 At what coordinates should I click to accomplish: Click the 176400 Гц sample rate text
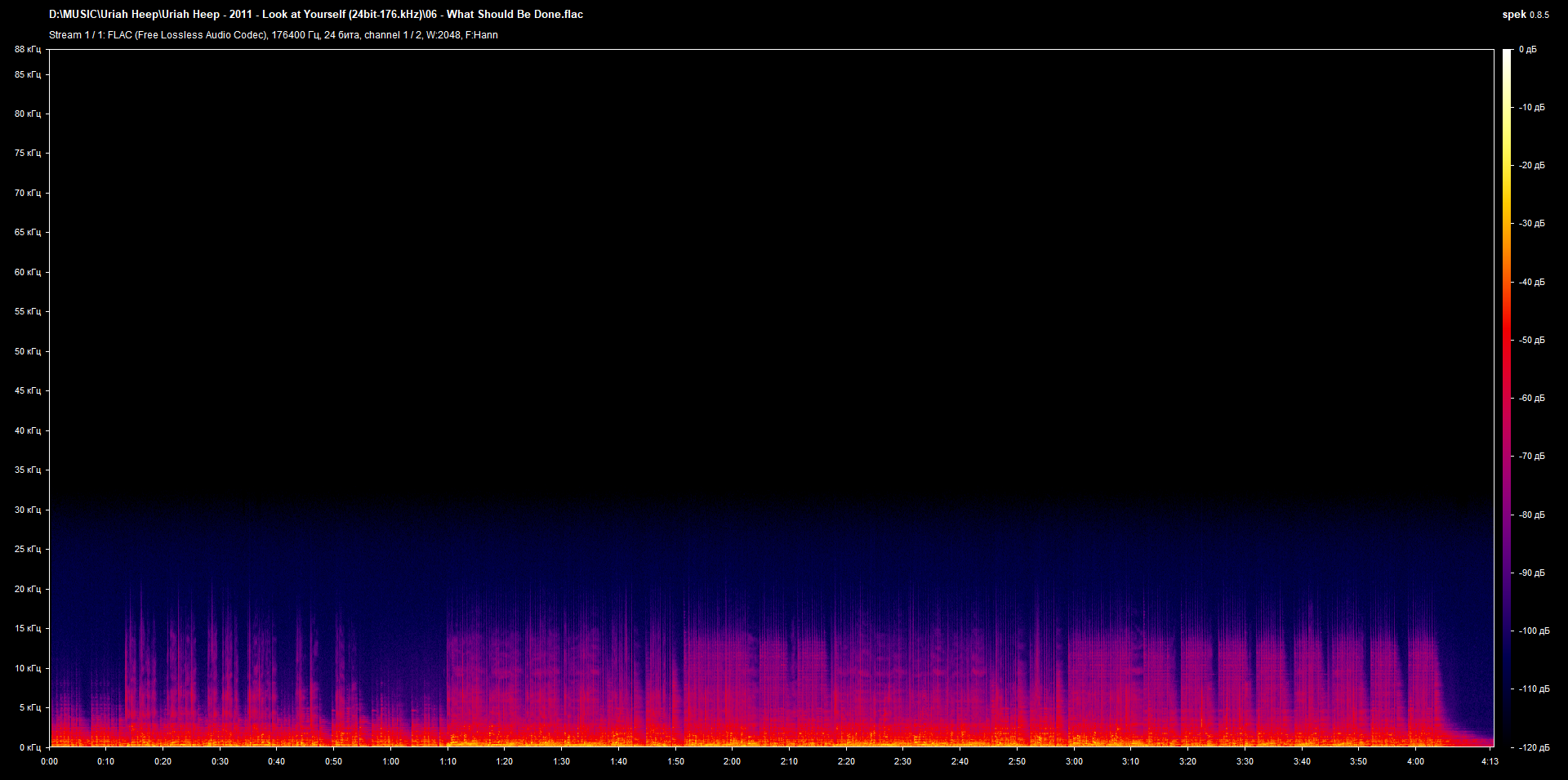[295, 35]
